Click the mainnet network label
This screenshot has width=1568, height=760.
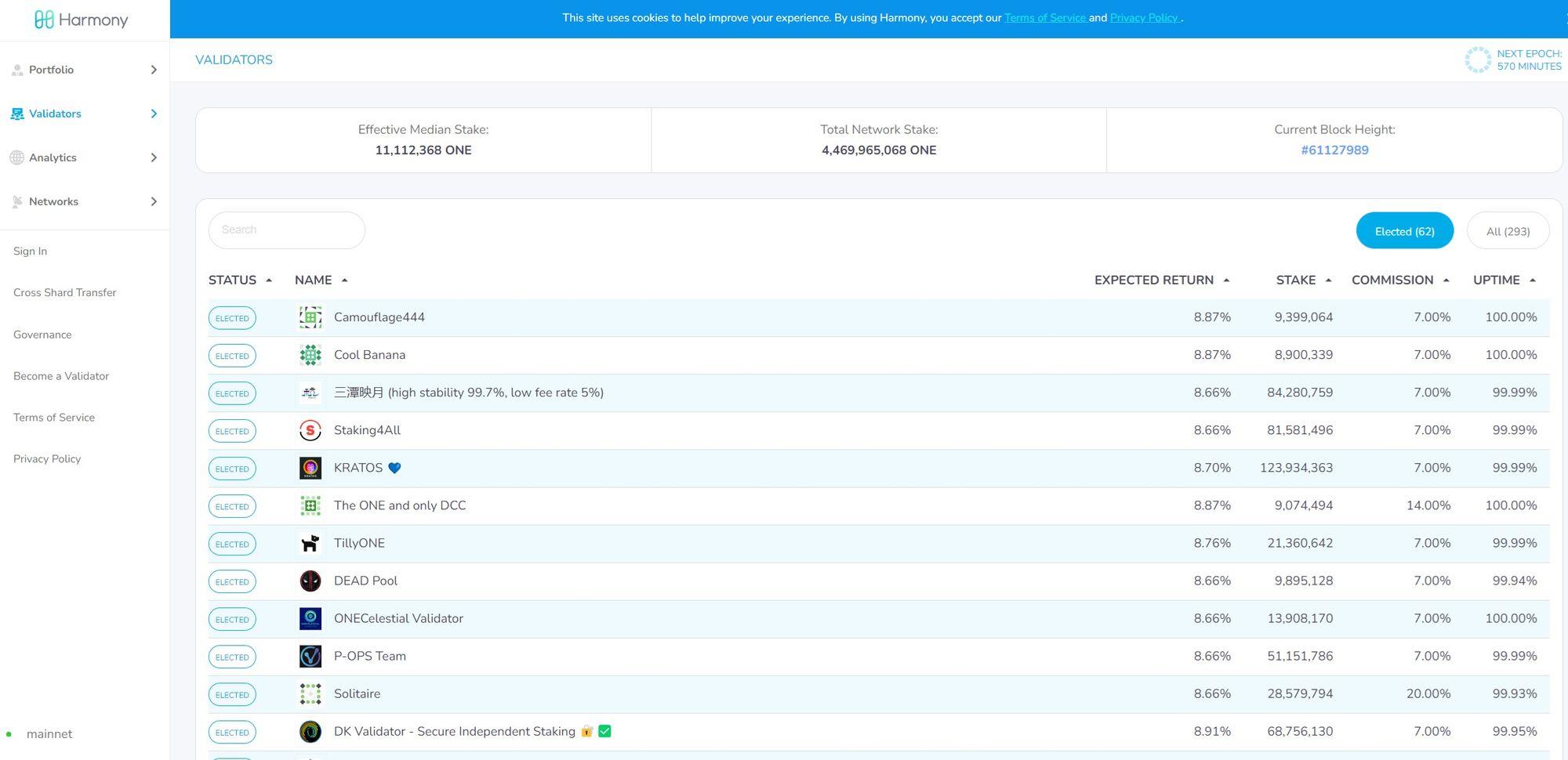(x=49, y=734)
